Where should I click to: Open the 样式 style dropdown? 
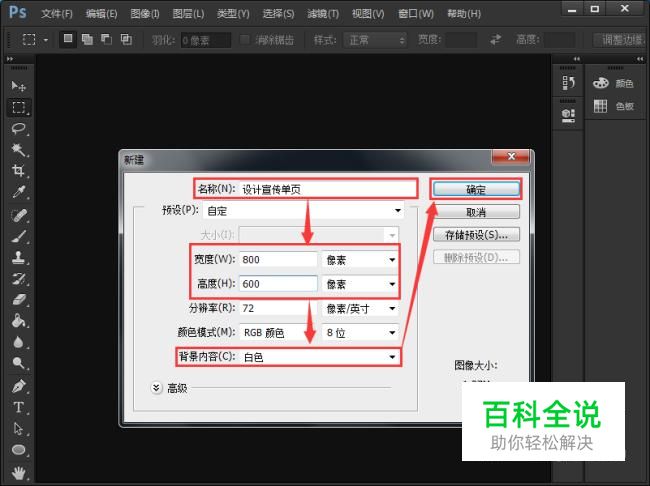pyautogui.click(x=375, y=40)
